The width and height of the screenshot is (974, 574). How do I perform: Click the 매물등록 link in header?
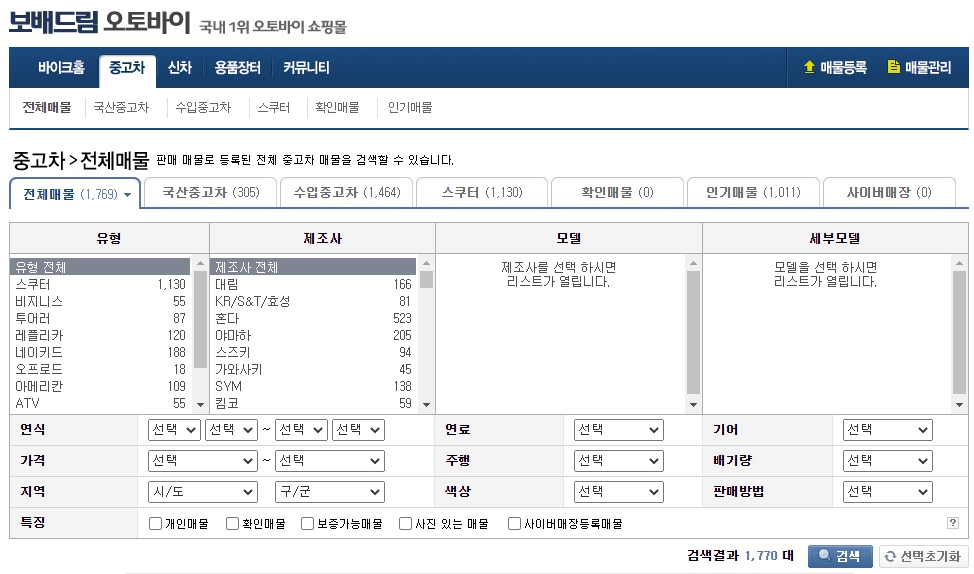pyautogui.click(x=843, y=67)
